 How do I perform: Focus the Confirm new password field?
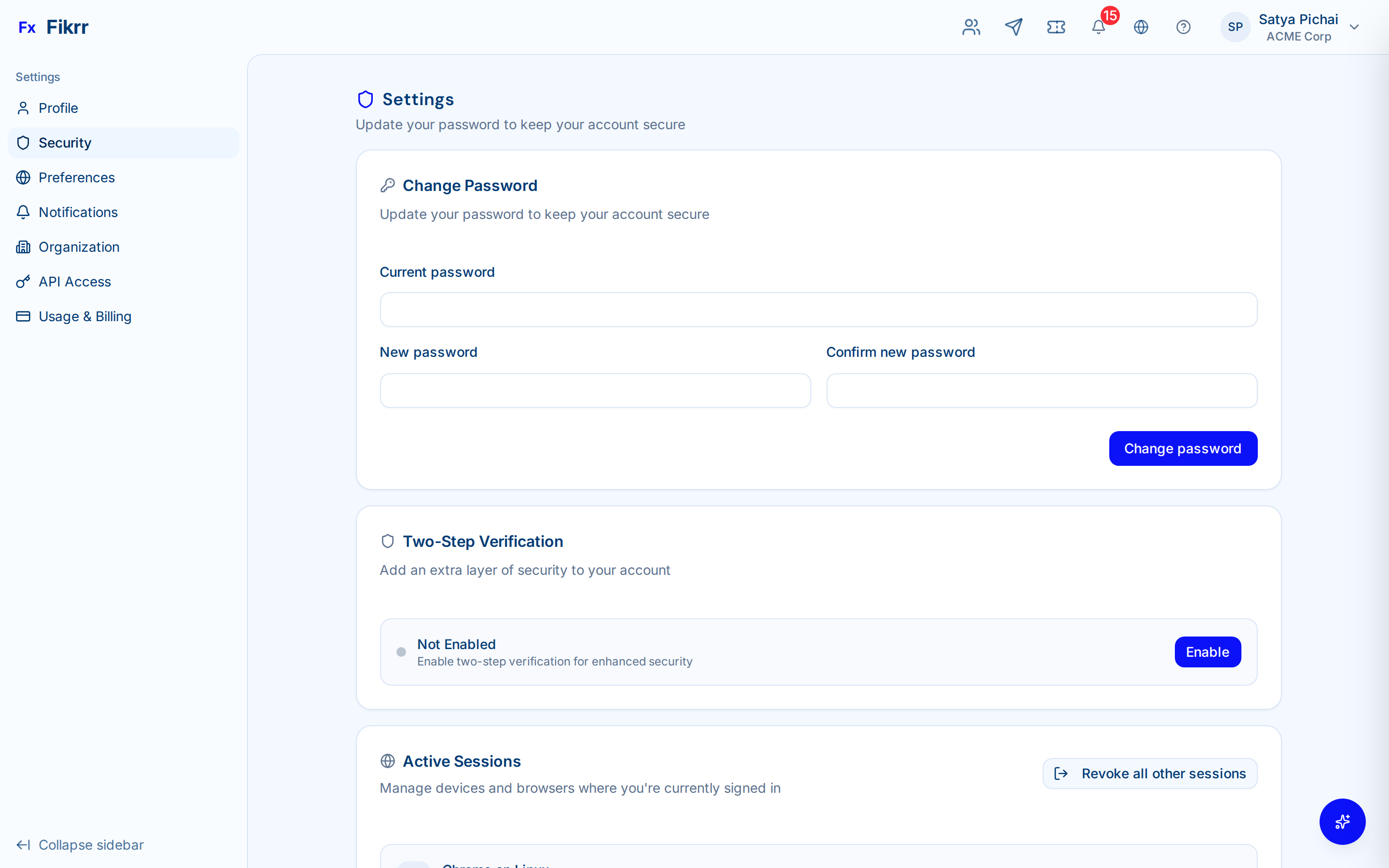coord(1042,391)
